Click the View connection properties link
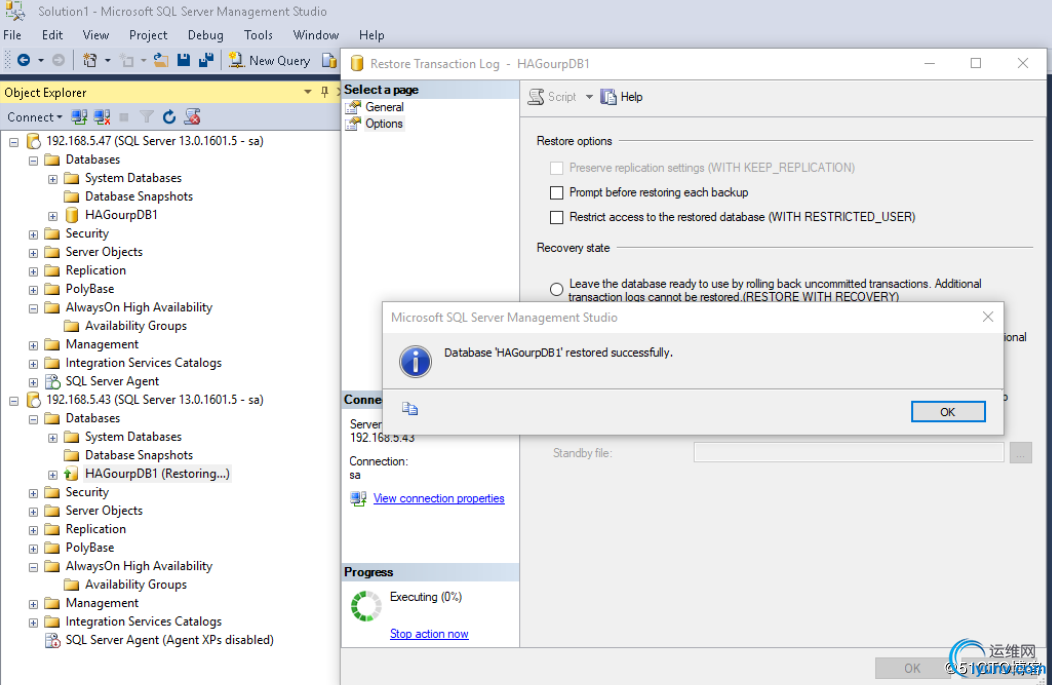This screenshot has width=1052, height=685. 439,498
